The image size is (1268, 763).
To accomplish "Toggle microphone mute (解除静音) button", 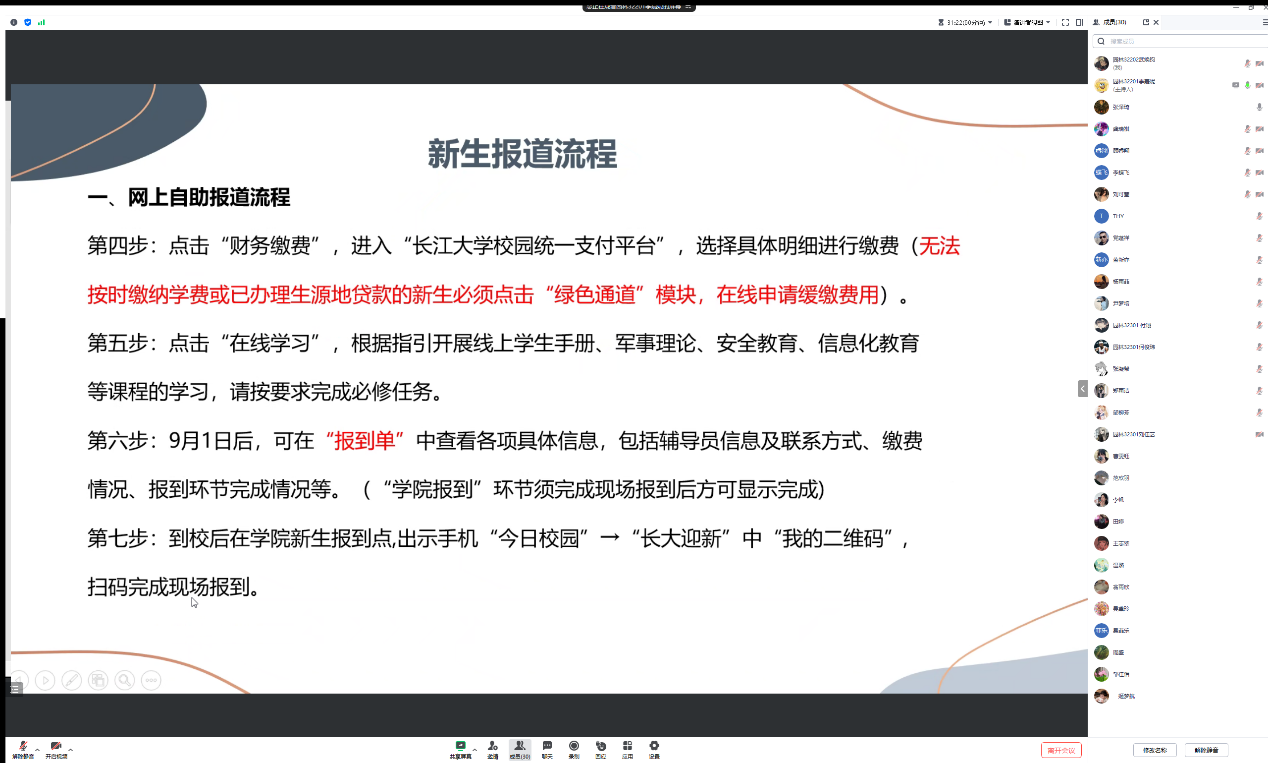I will pos(23,750).
